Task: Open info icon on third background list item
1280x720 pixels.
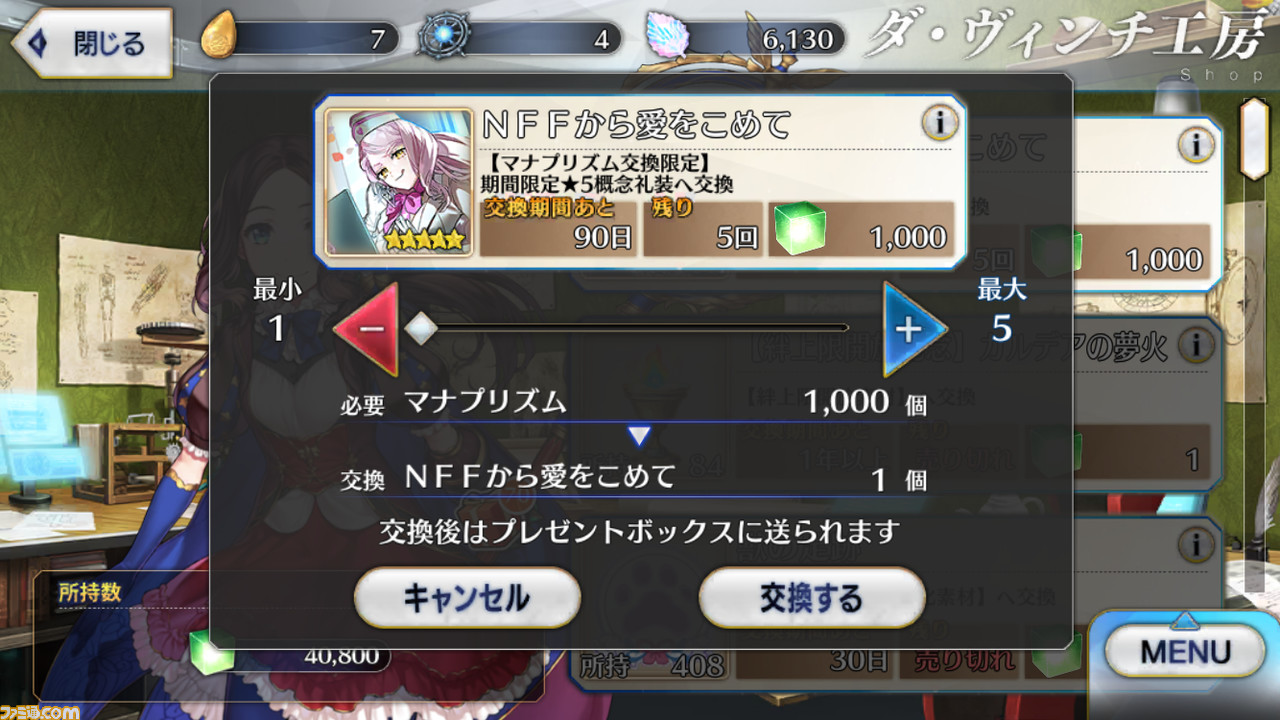Action: pos(1195,546)
